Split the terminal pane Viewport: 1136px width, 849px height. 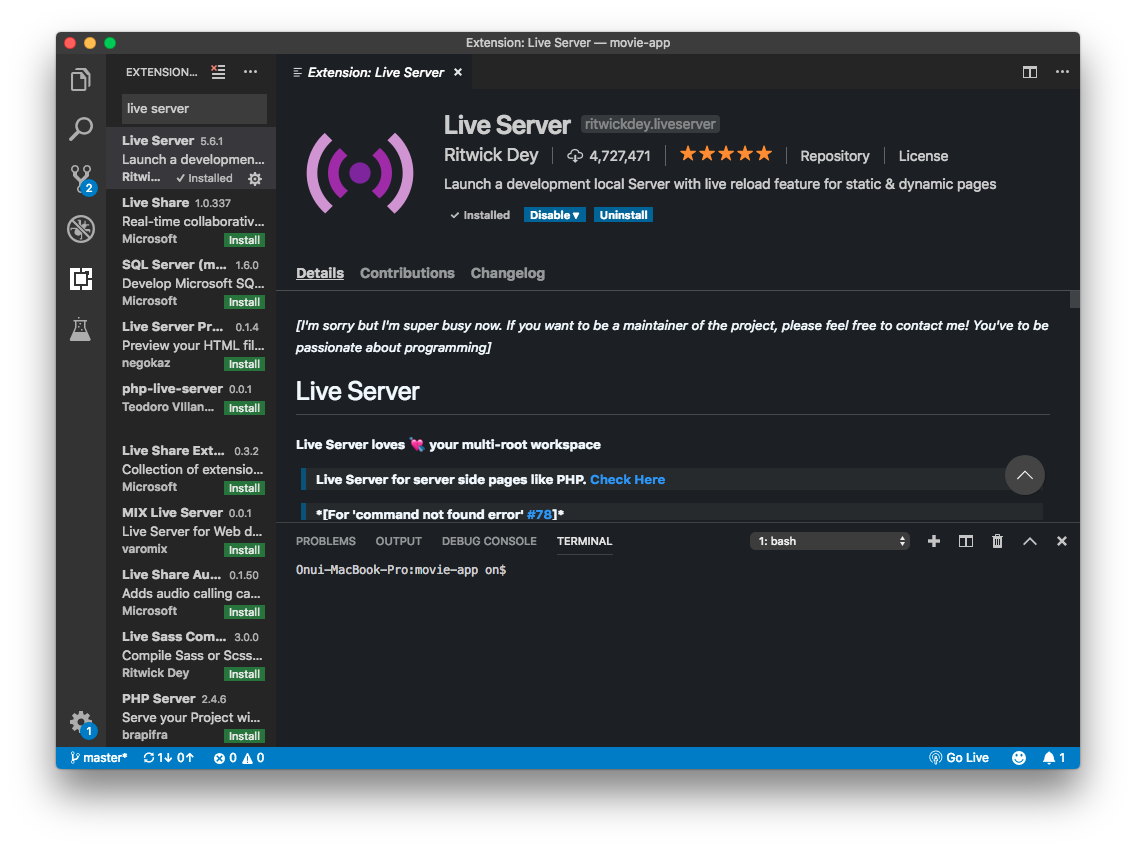[x=966, y=541]
